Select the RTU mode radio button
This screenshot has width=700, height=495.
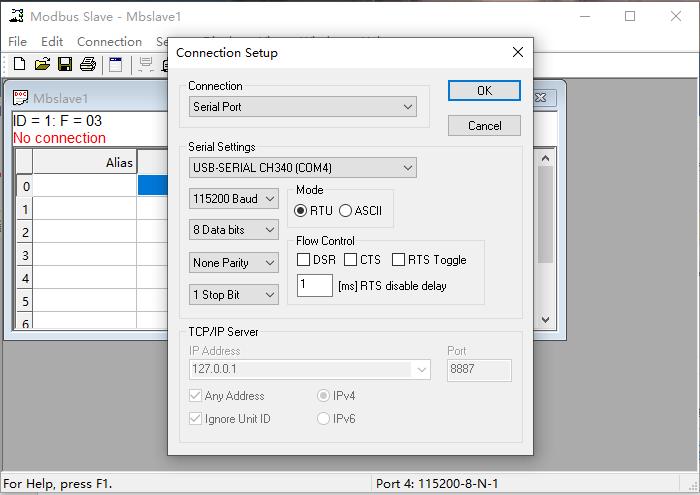301,211
